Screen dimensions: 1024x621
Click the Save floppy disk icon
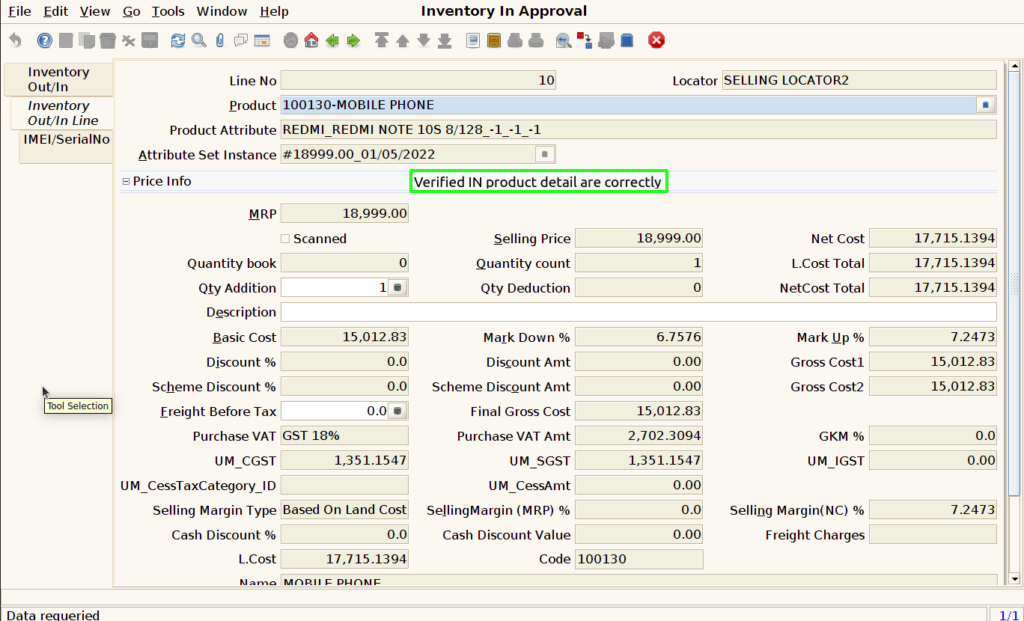[x=150, y=40]
